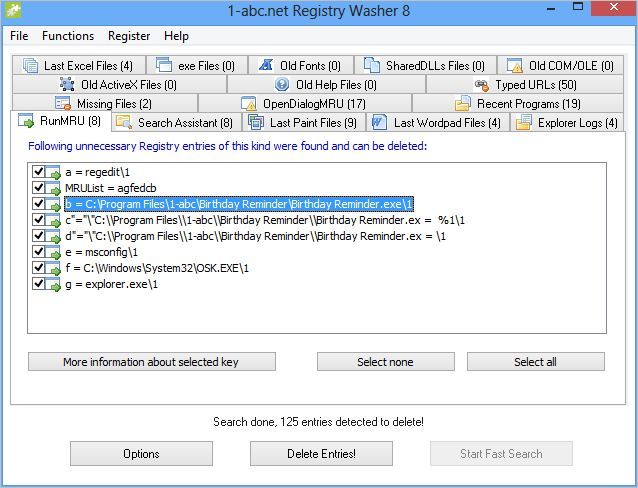Switch to the Typed URLs (50) tab
Image resolution: width=638 pixels, height=488 pixels.
point(525,85)
